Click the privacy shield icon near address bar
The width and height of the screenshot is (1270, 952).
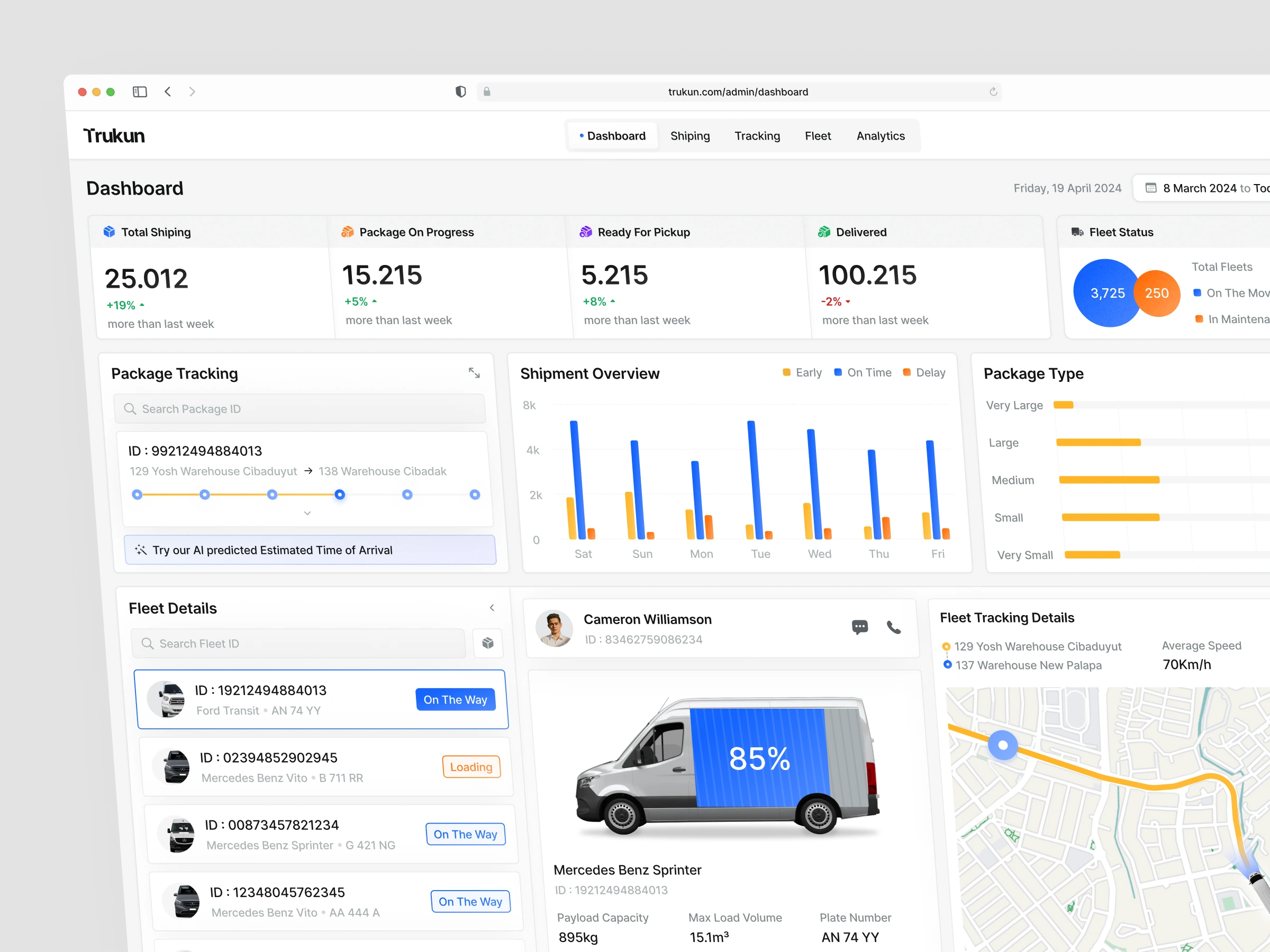(x=460, y=92)
